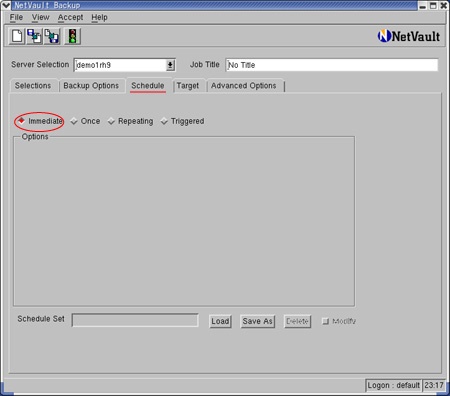Viewport: 450px width, 396px height.
Task: Open the Target tab
Action: 188,86
